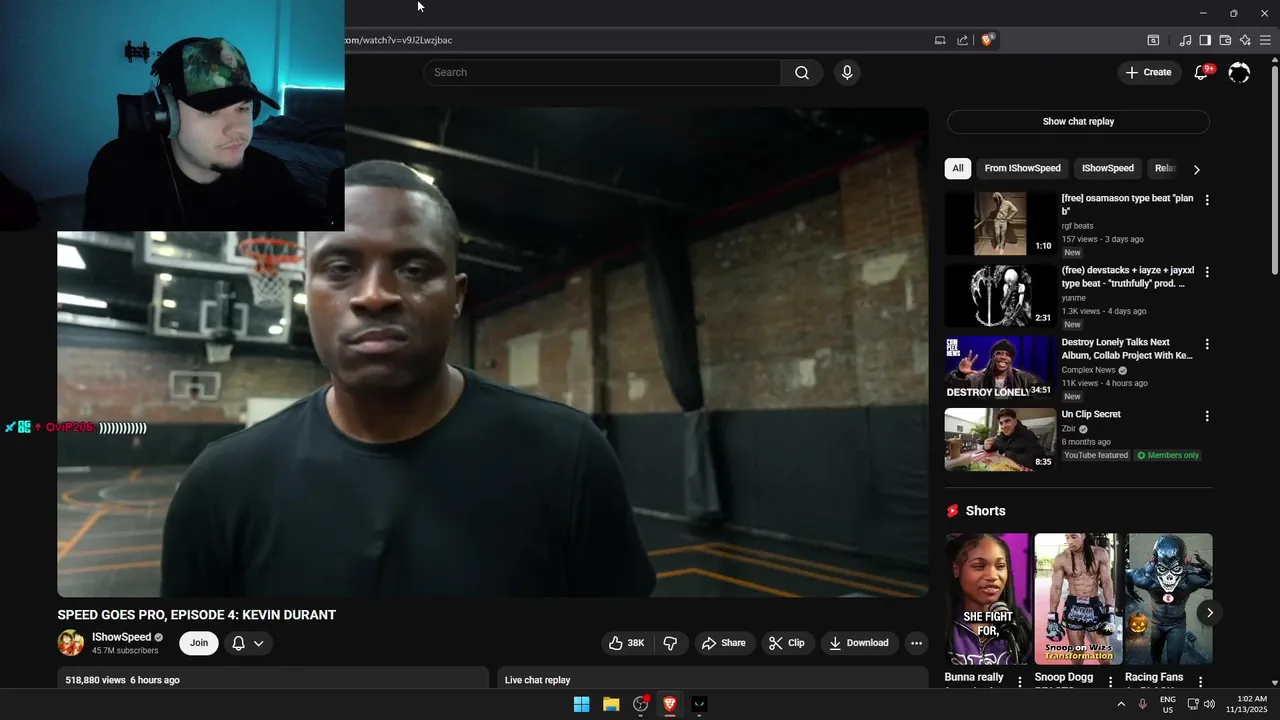Open YouTube notifications bell with 9+ badge
The height and width of the screenshot is (720, 1280).
pos(1202,72)
